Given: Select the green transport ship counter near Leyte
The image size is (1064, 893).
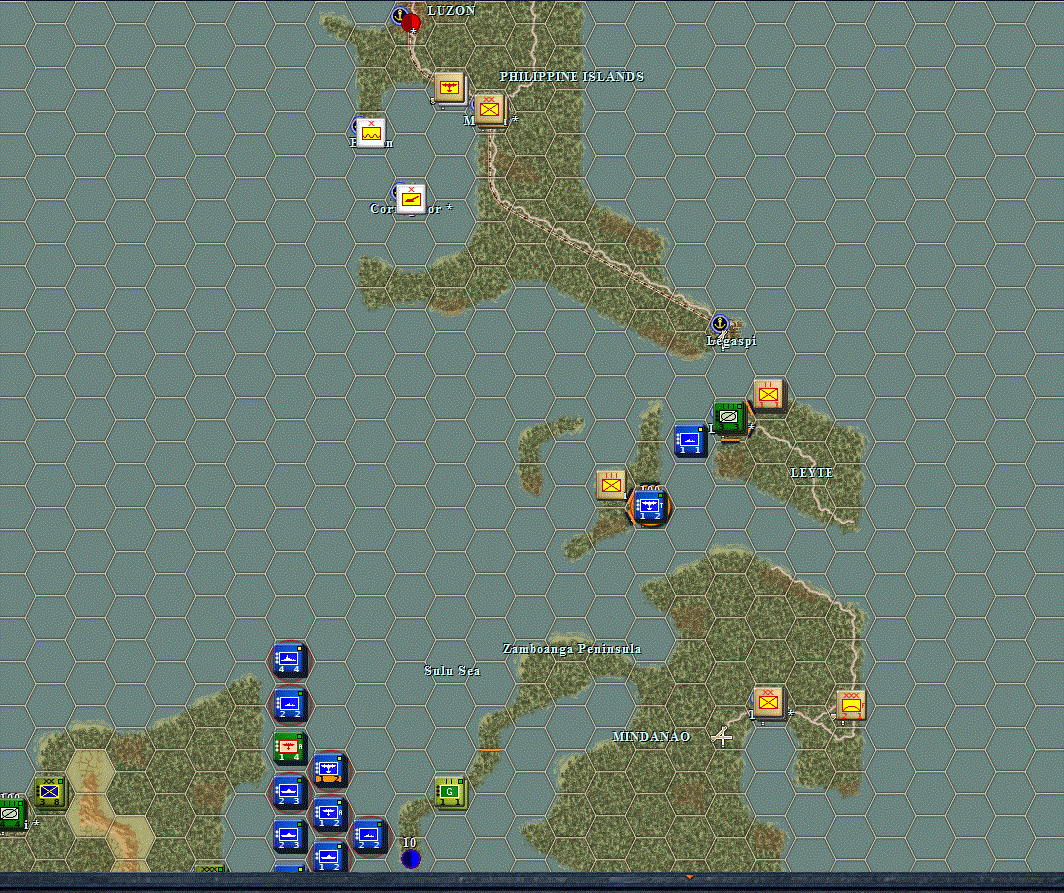Looking at the screenshot, I should coord(729,416).
